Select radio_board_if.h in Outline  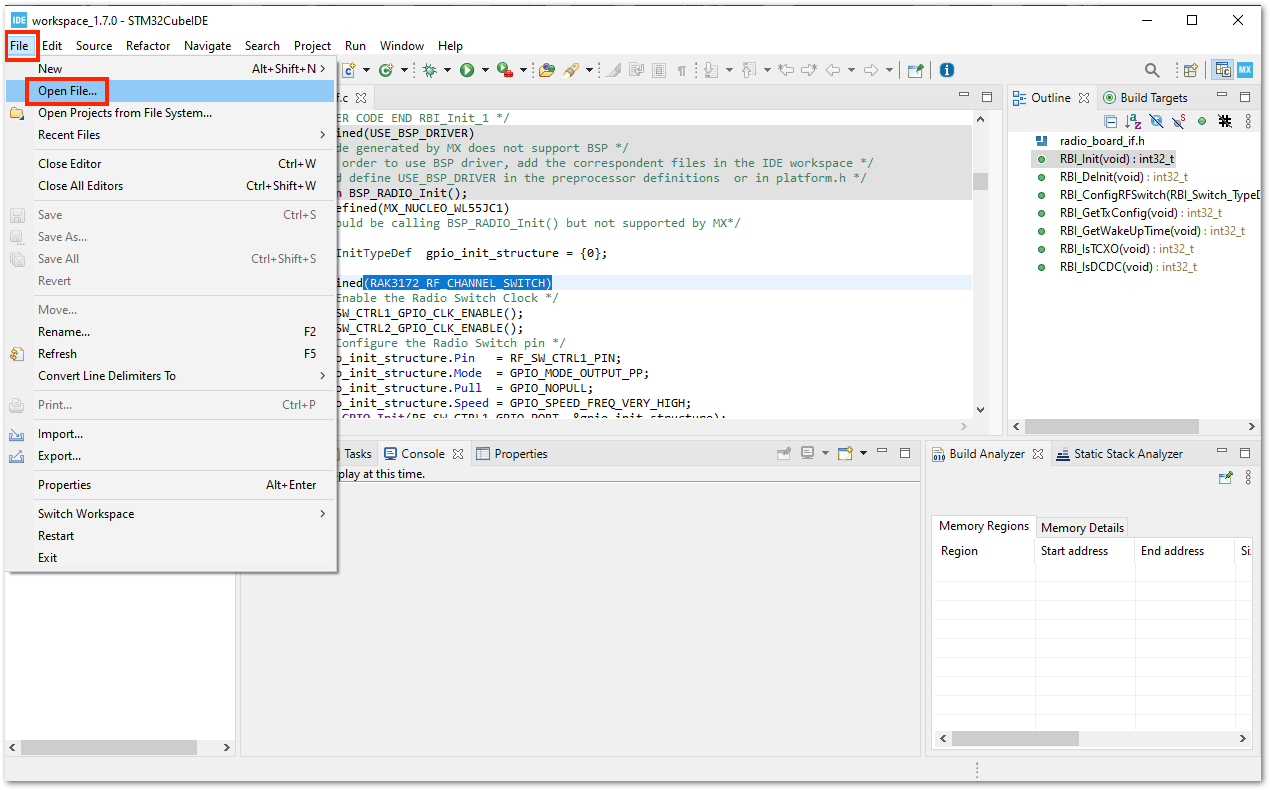(x=1090, y=141)
